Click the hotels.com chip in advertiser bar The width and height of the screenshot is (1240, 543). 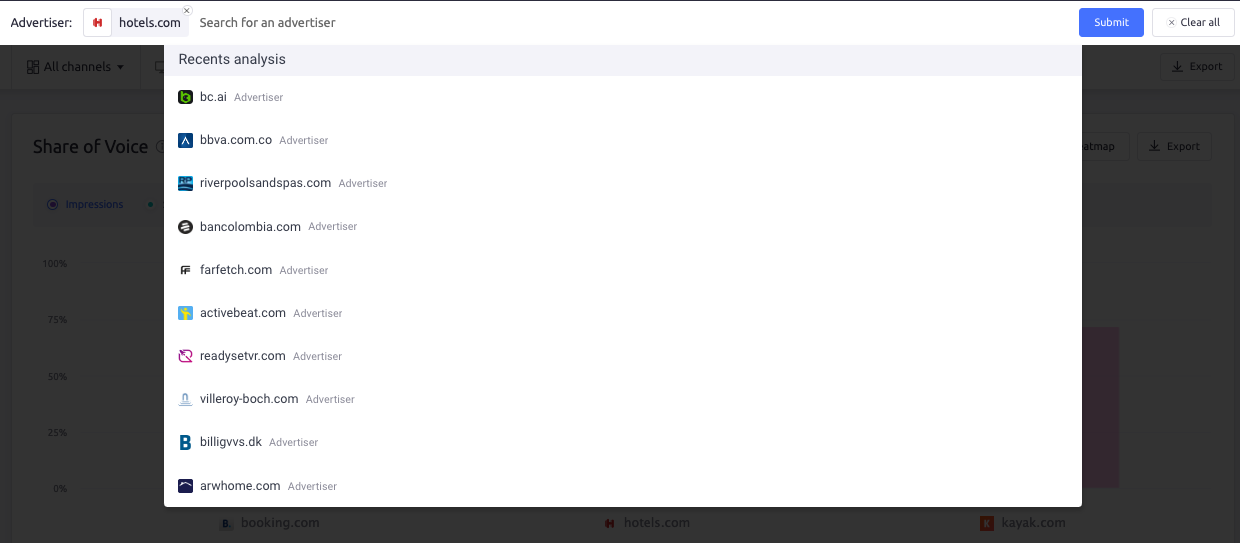149,22
